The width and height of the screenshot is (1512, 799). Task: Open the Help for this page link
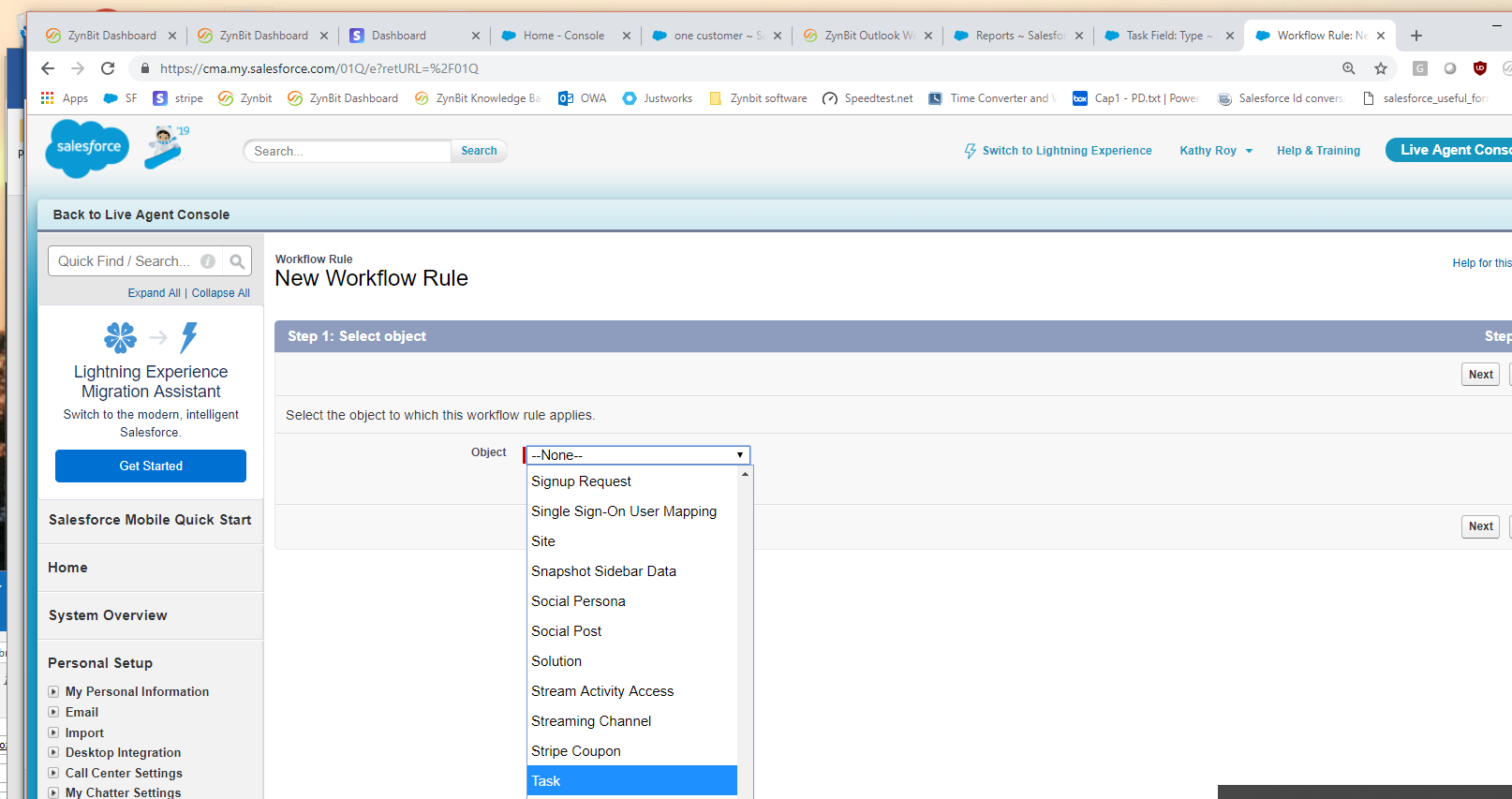[x=1482, y=263]
